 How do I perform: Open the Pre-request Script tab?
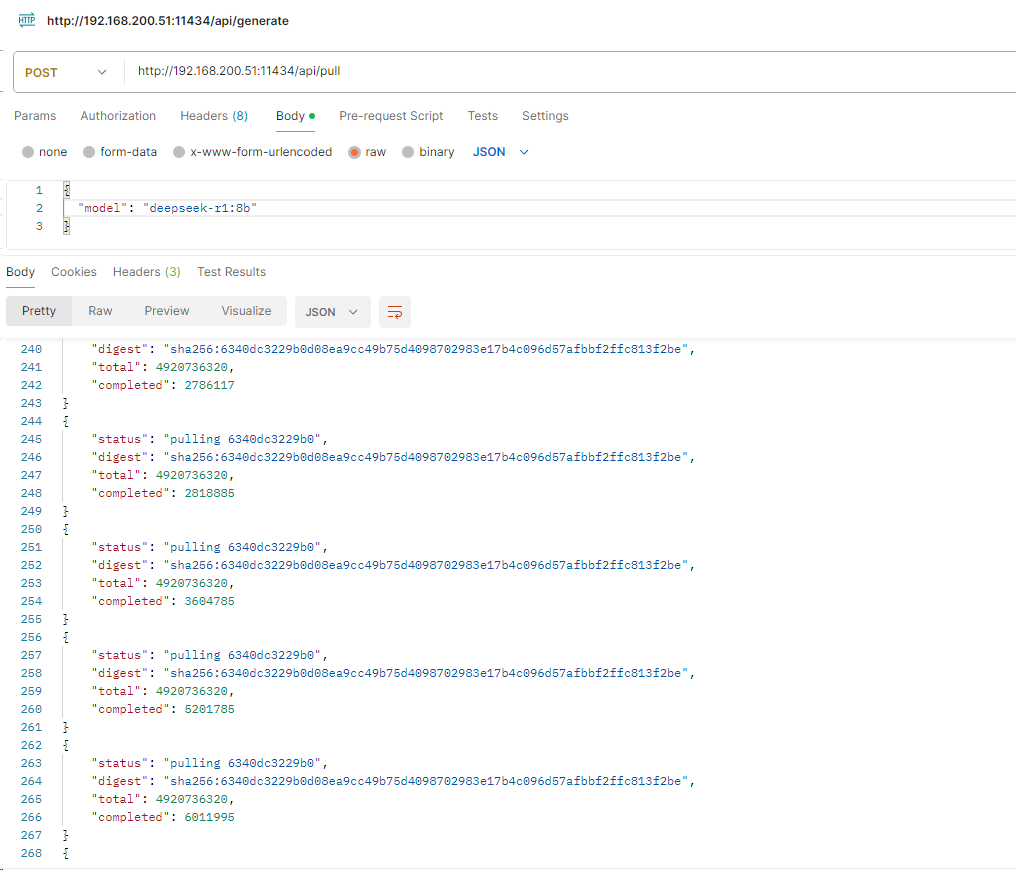(391, 116)
